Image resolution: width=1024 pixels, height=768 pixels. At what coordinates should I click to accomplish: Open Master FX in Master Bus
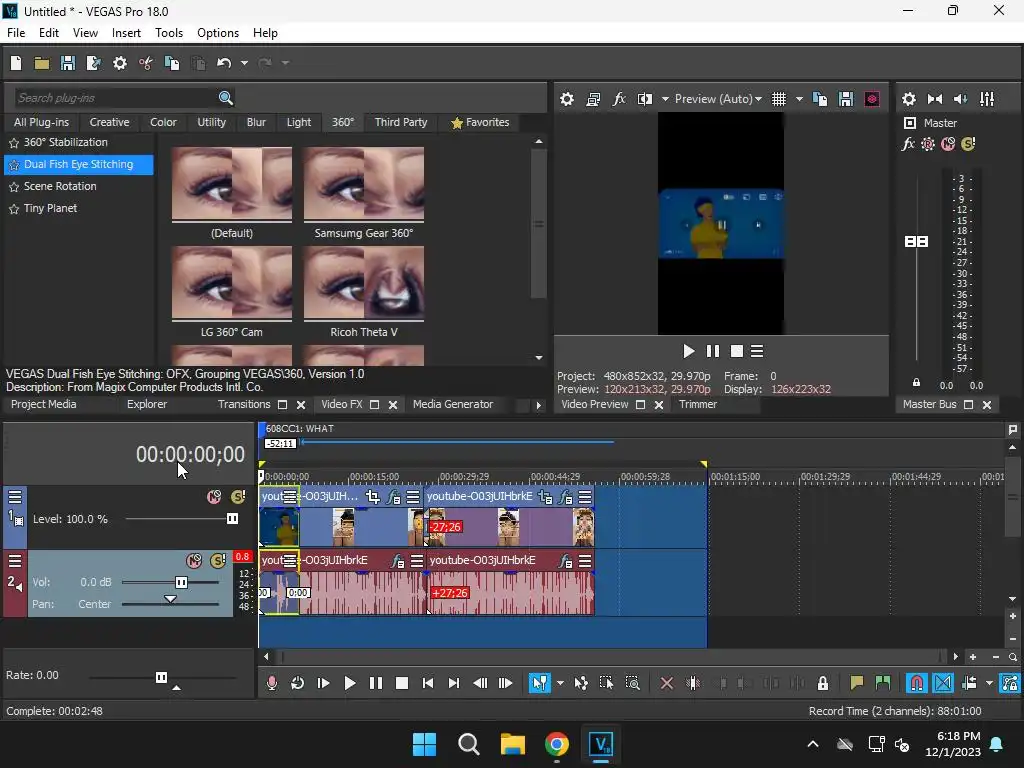click(908, 144)
